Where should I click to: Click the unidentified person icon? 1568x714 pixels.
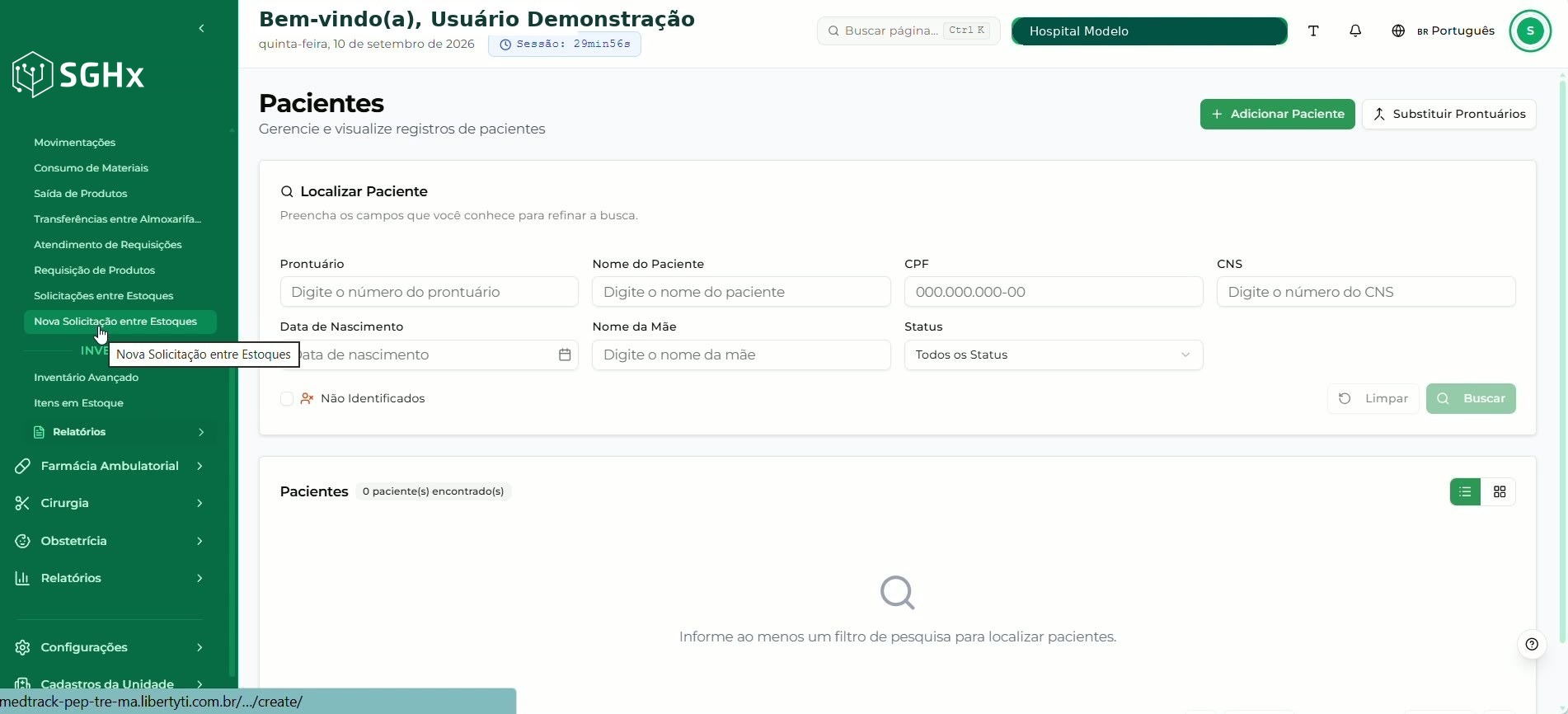click(x=307, y=398)
